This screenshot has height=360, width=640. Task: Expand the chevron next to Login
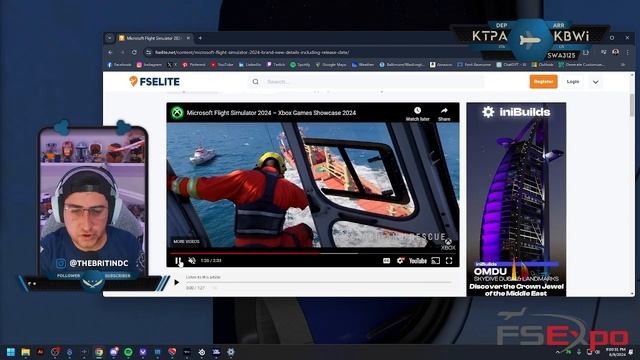[596, 82]
